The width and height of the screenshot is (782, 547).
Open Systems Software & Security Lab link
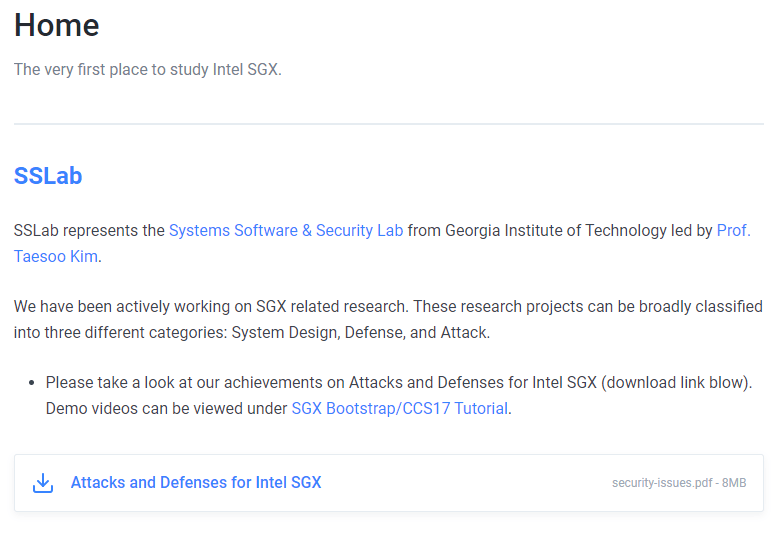point(286,230)
